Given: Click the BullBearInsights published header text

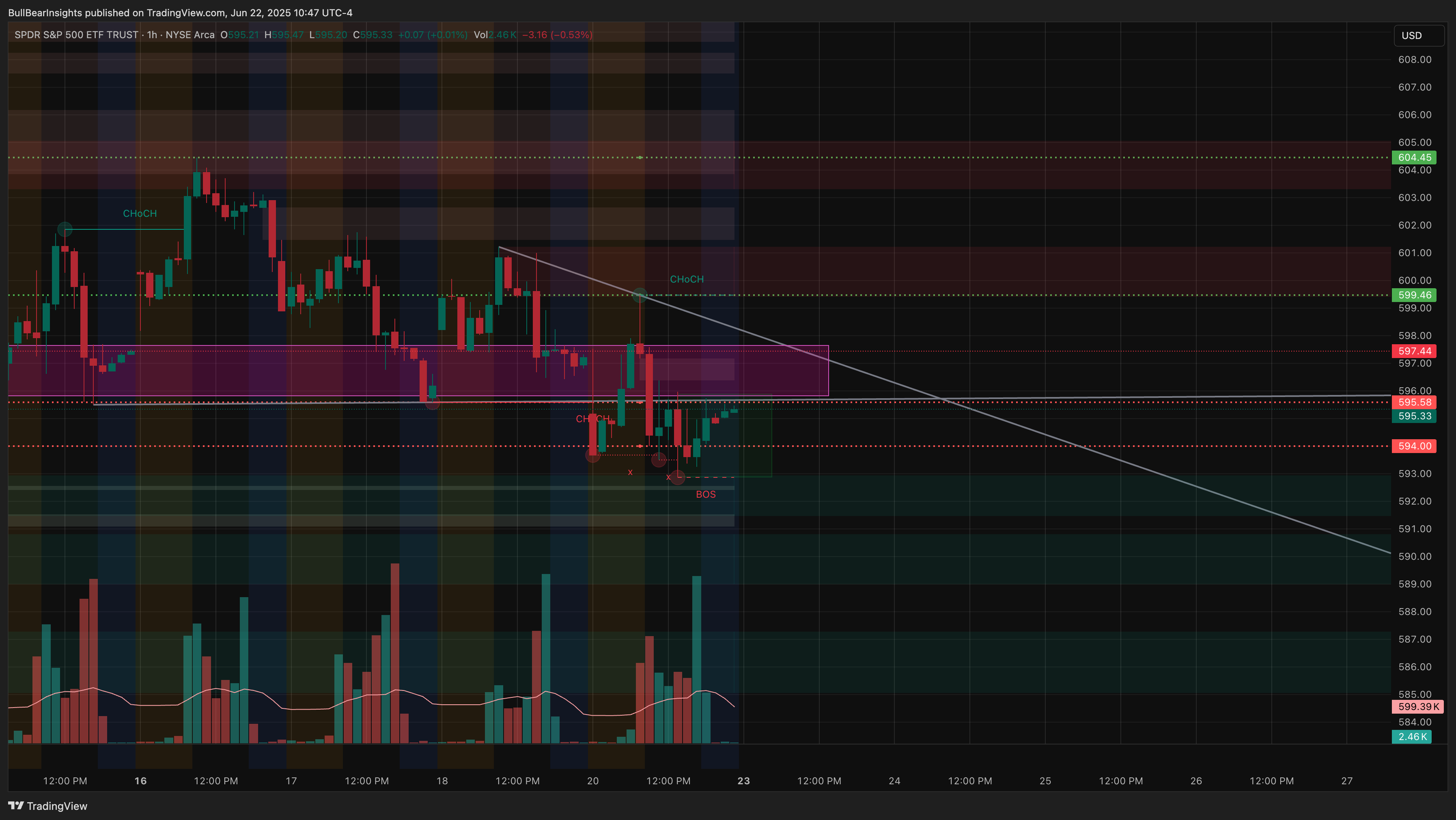Looking at the screenshot, I should click(180, 13).
